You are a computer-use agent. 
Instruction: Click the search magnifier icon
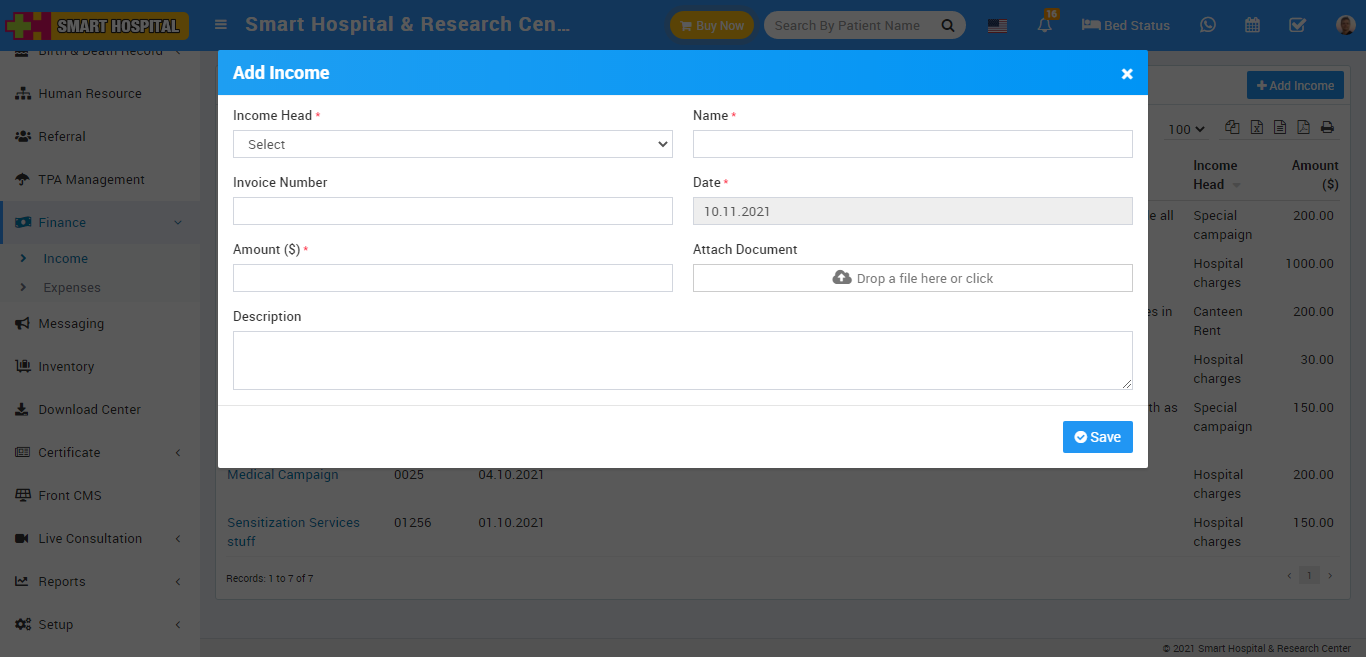click(947, 26)
